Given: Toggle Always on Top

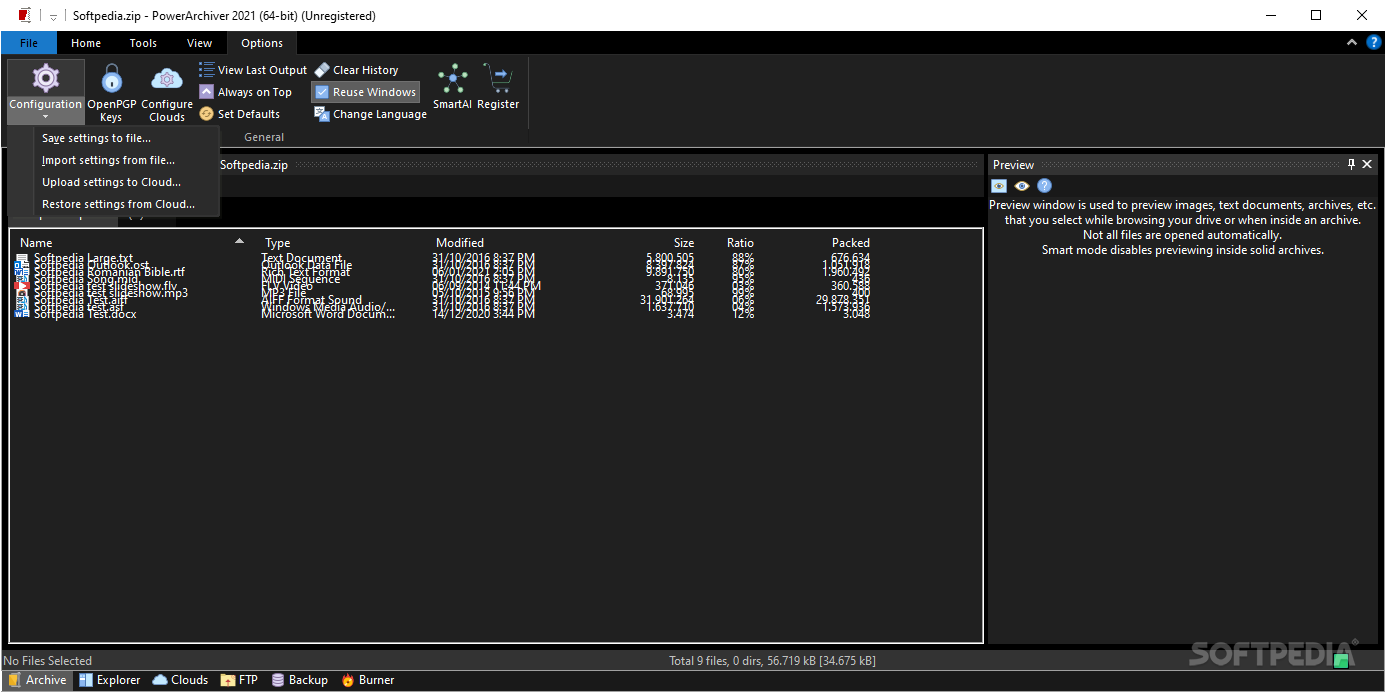Looking at the screenshot, I should pyautogui.click(x=245, y=92).
